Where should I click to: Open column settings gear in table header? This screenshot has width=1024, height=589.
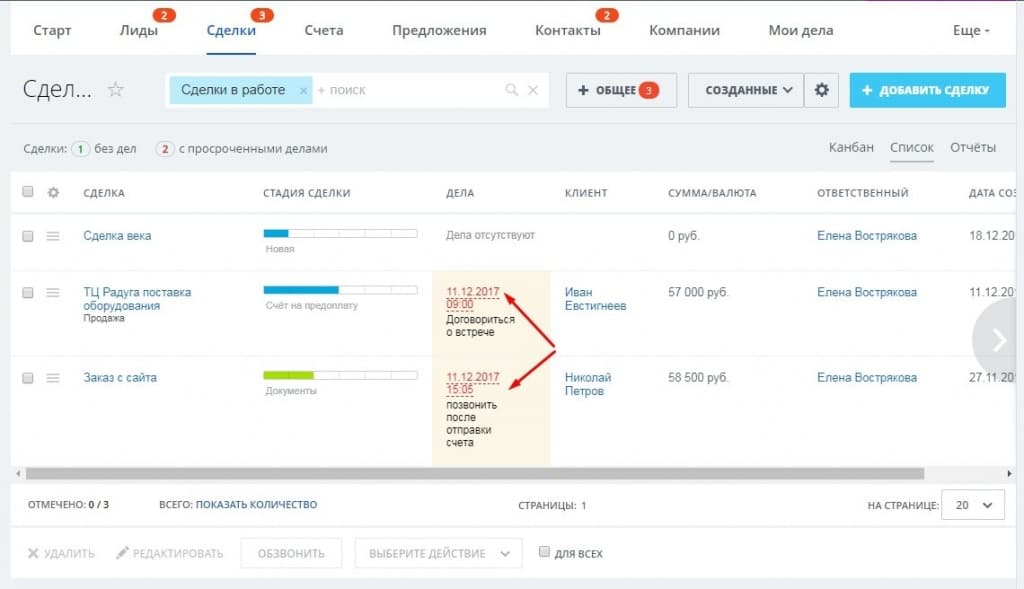pos(54,193)
